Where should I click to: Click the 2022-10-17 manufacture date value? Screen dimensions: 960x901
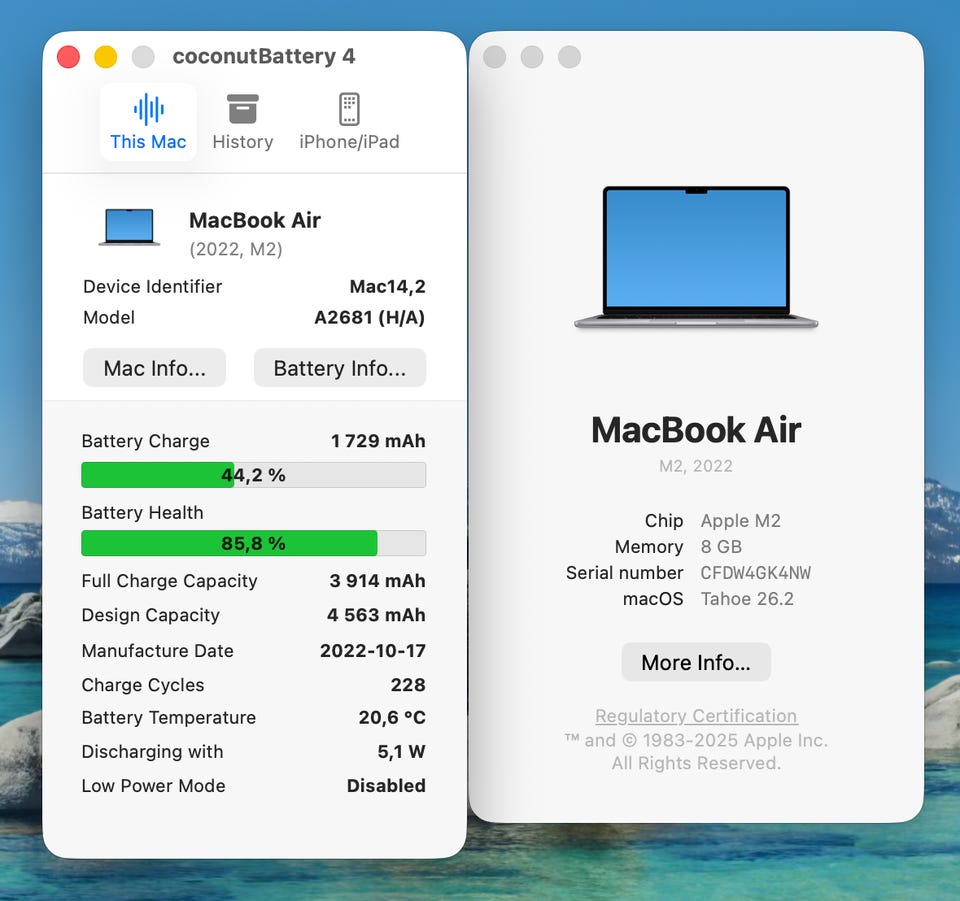point(373,650)
